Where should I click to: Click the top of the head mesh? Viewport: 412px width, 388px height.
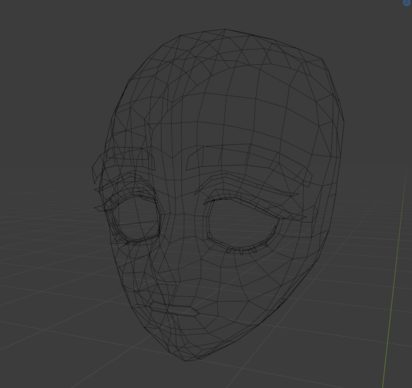224,31
